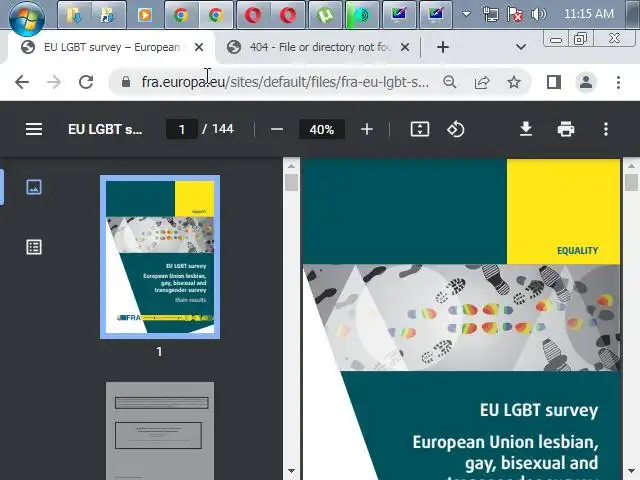Click the network tray icon
This screenshot has width=640, height=480.
[x=490, y=14]
